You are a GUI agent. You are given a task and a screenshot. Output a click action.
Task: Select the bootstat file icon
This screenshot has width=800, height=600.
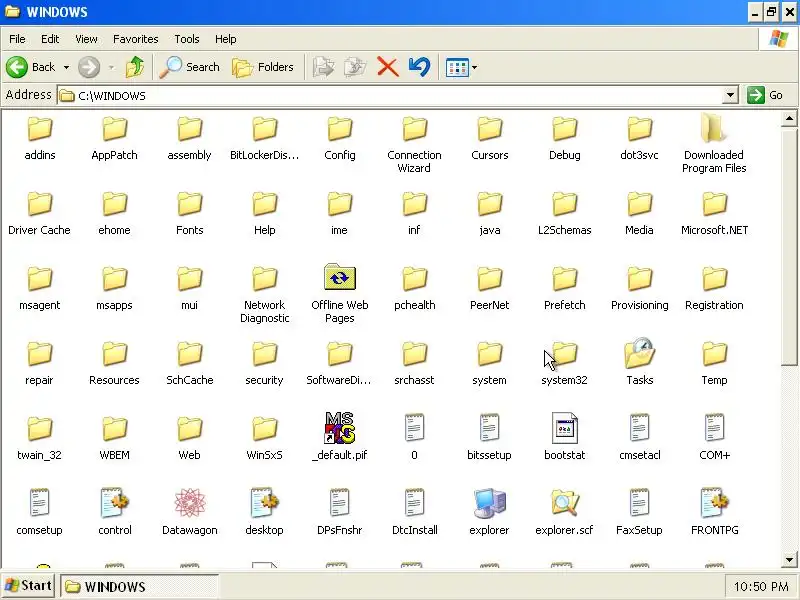point(564,428)
